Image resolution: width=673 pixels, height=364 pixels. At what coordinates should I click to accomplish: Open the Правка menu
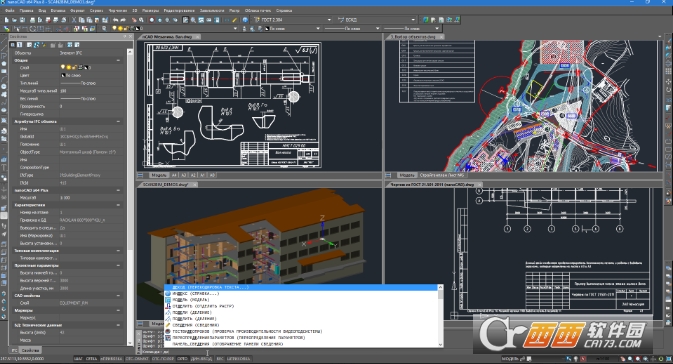(x=27, y=10)
